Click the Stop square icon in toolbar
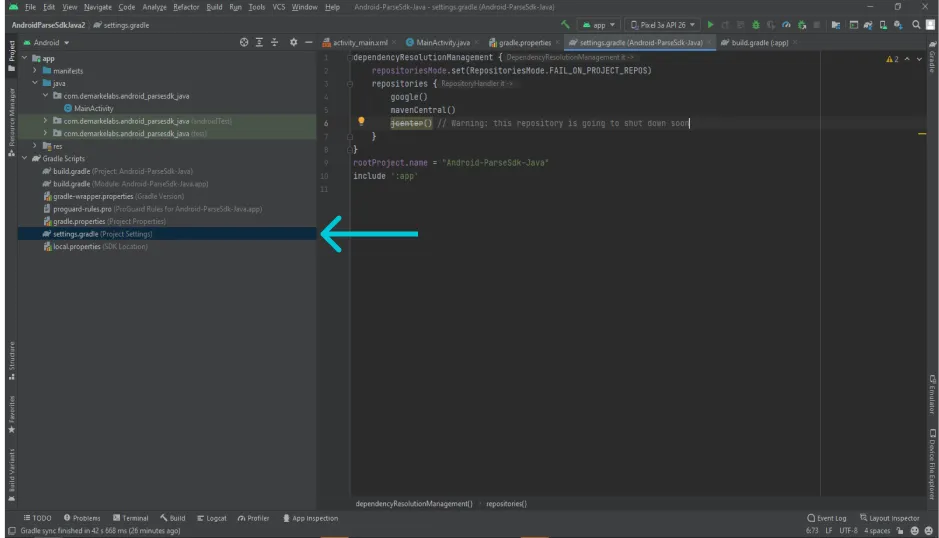Viewport: 939px width, 538px height. click(817, 25)
